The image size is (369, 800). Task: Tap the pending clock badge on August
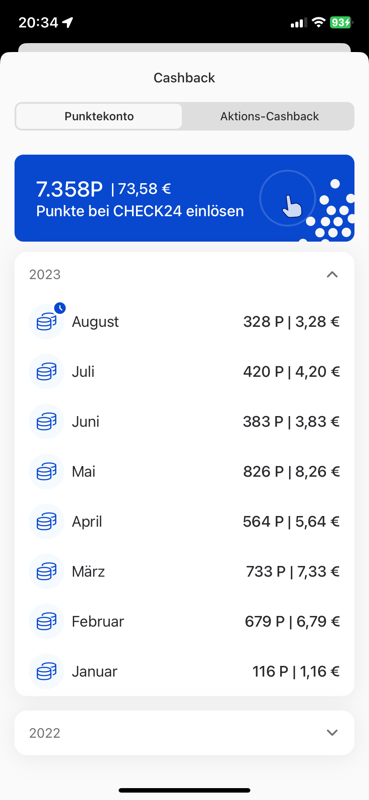60,308
